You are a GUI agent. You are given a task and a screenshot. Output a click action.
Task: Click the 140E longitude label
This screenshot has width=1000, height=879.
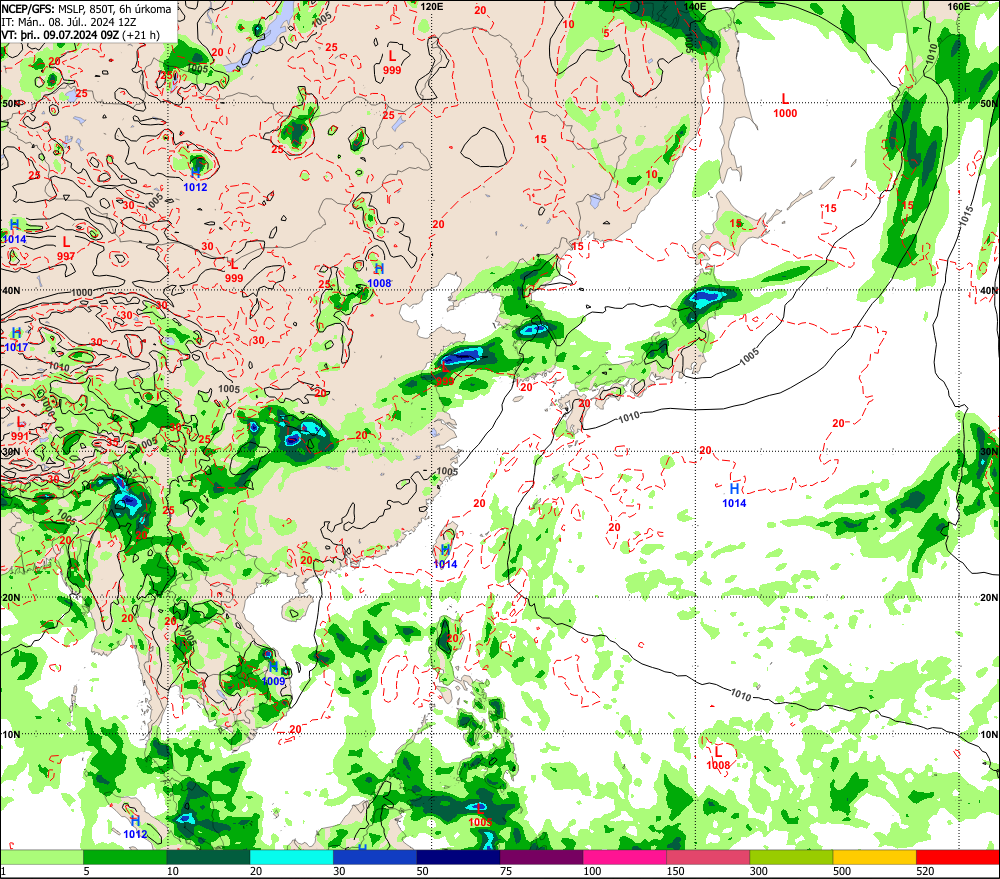pyautogui.click(x=695, y=6)
